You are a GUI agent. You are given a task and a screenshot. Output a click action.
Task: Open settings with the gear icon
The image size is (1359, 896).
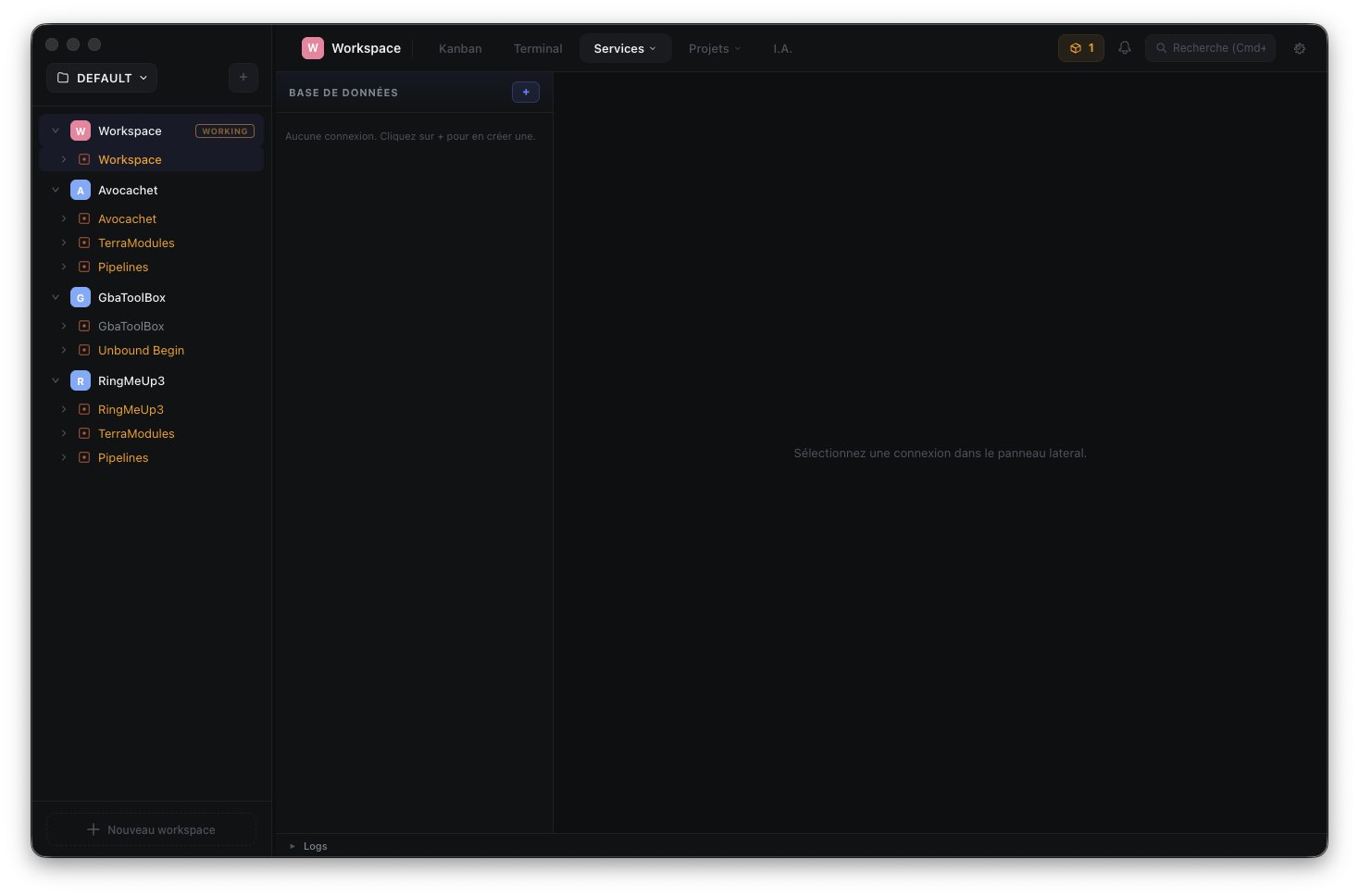pyautogui.click(x=1300, y=48)
